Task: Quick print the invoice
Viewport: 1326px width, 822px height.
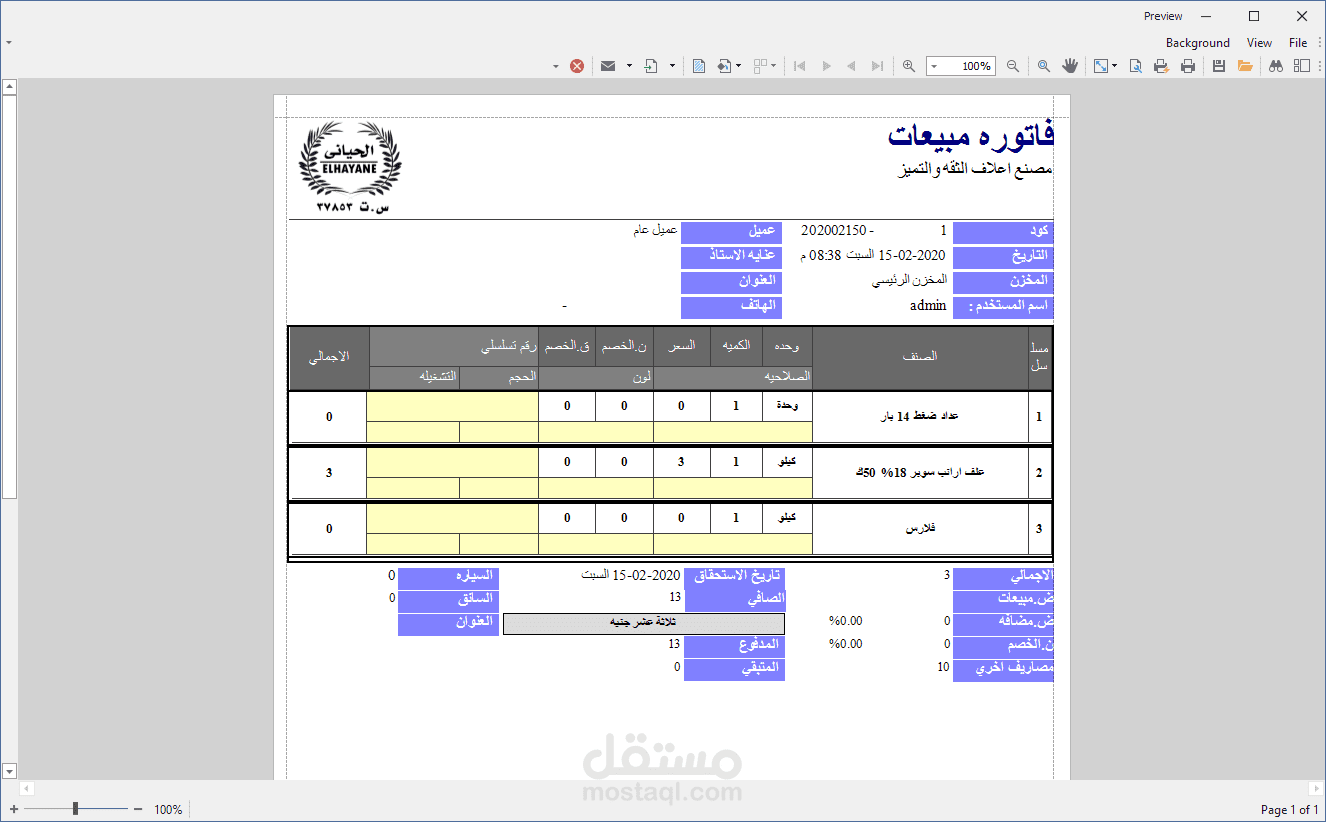Action: (1161, 66)
